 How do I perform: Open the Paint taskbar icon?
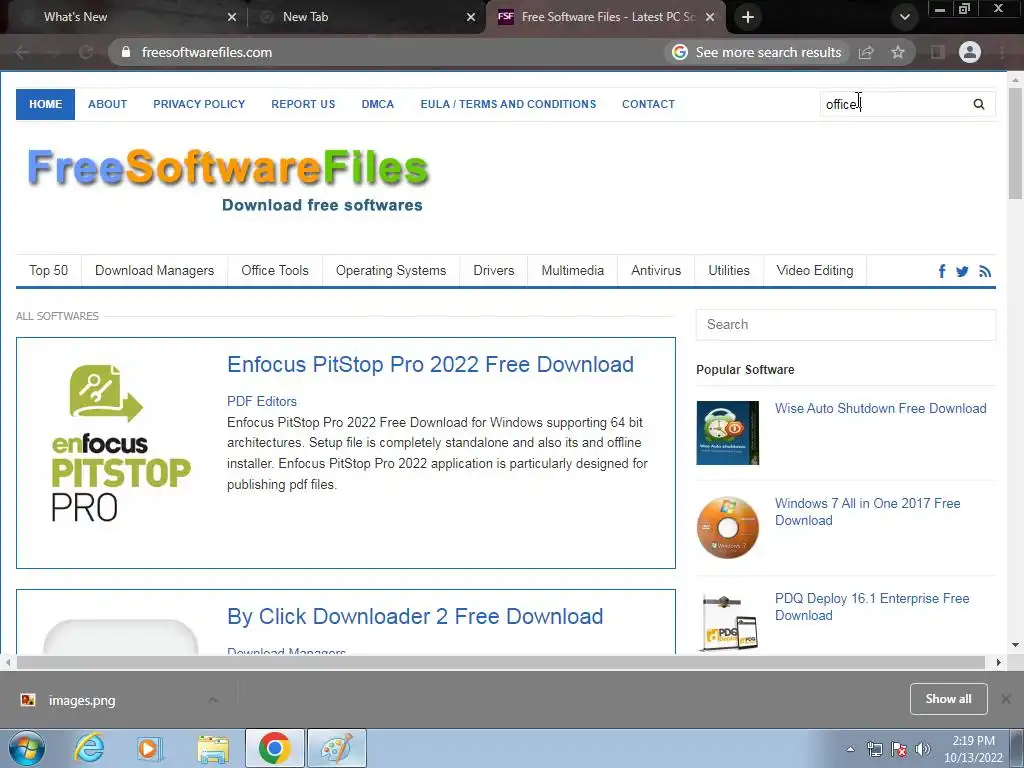pos(337,748)
